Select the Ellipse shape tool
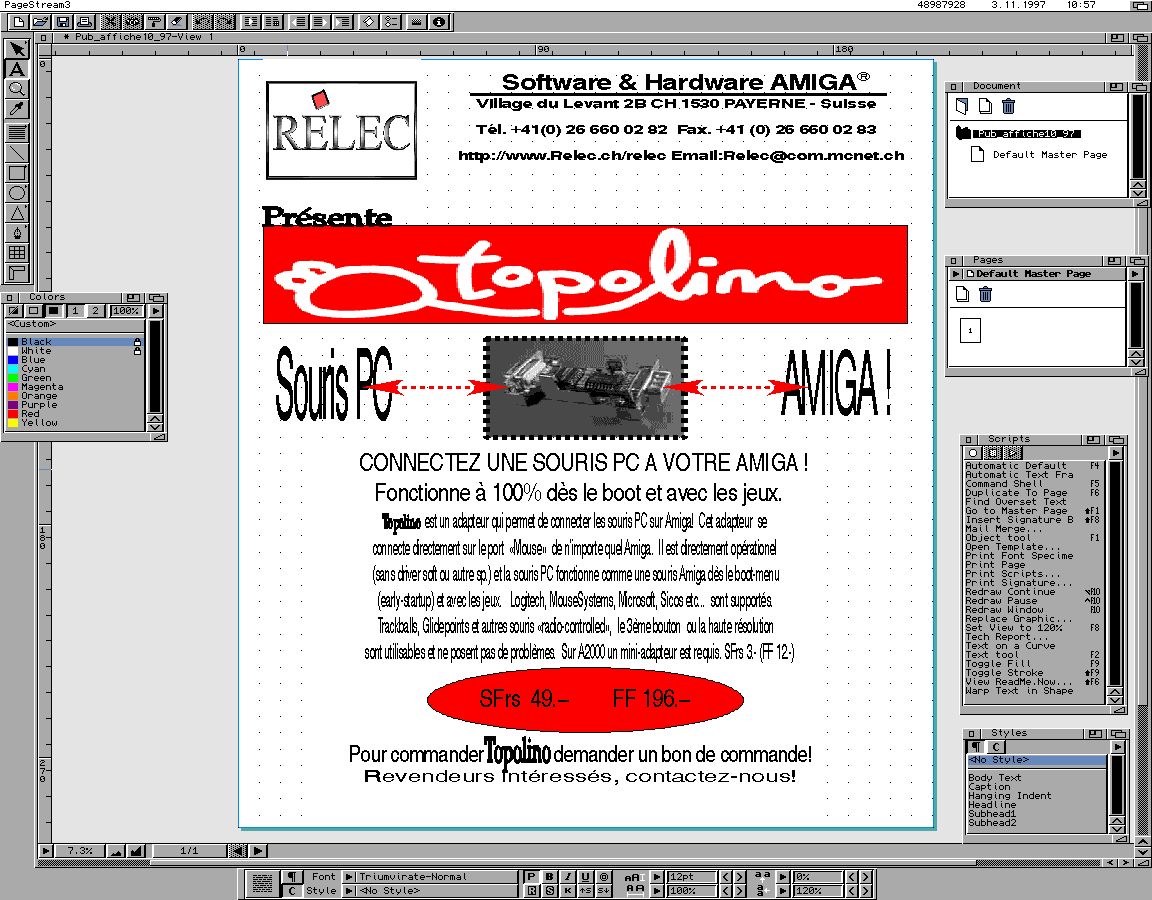 click(17, 193)
